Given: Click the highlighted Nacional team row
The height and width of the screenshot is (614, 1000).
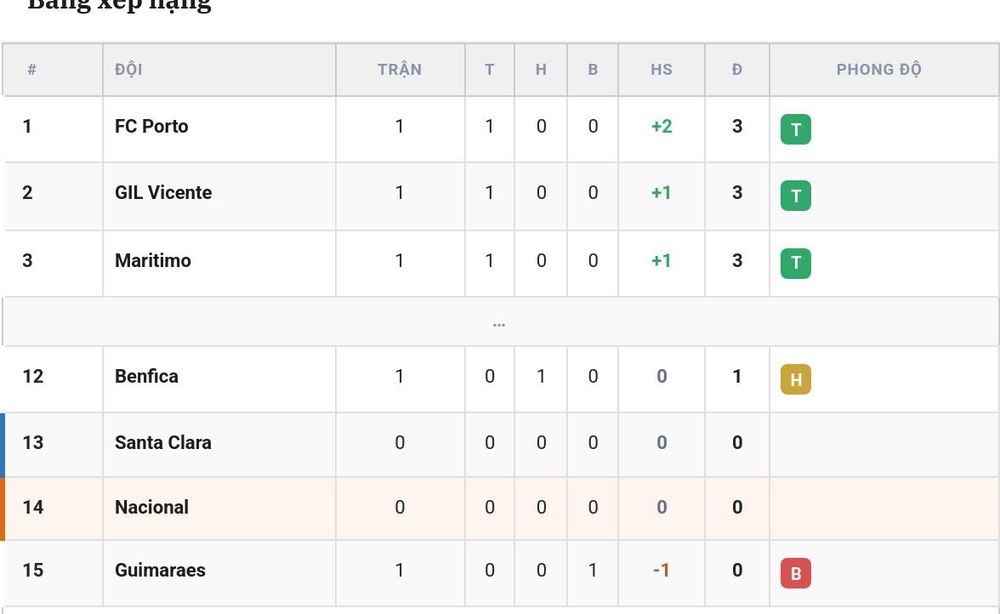Looking at the screenshot, I should [499, 508].
